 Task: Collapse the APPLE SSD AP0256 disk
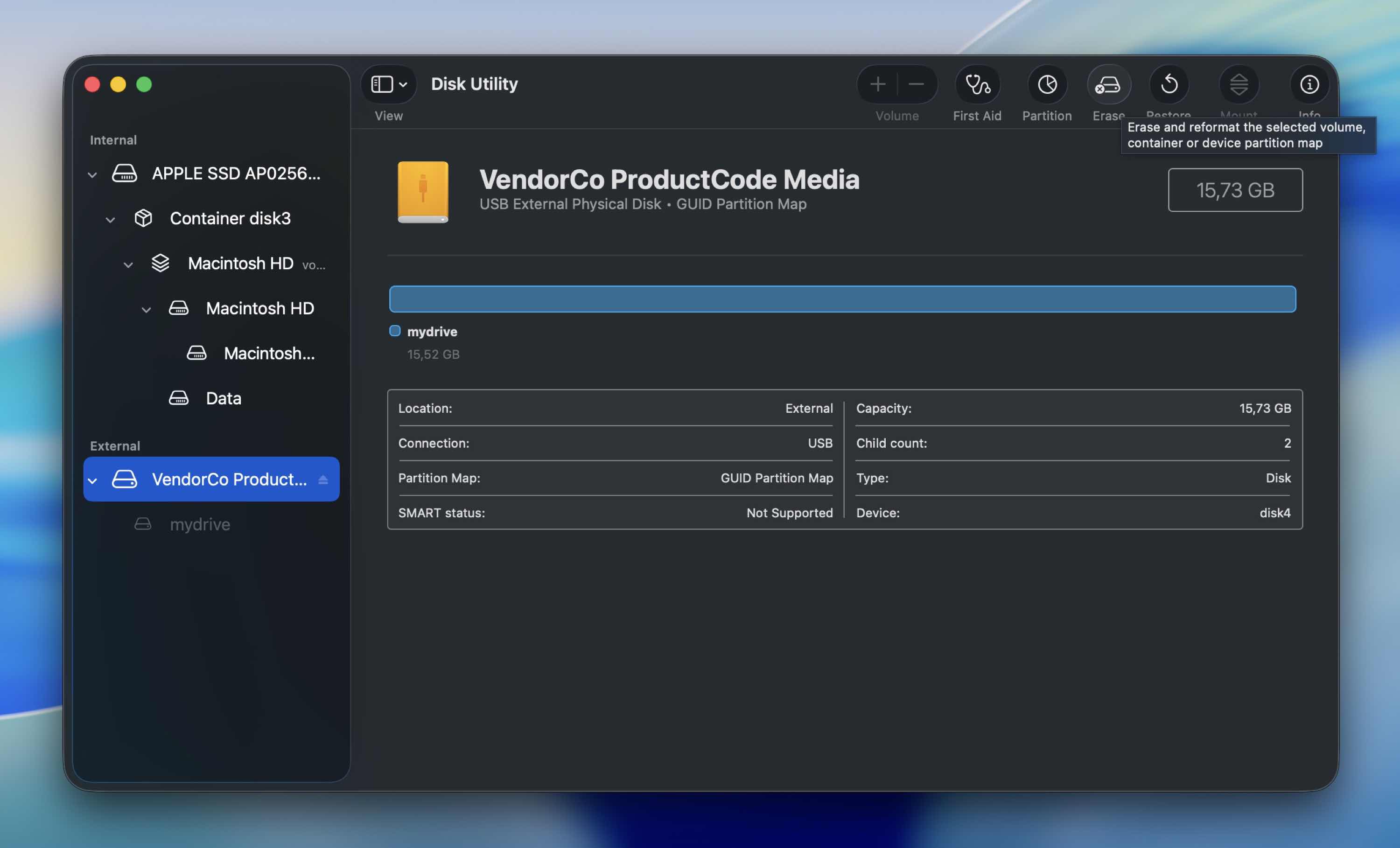(92, 174)
